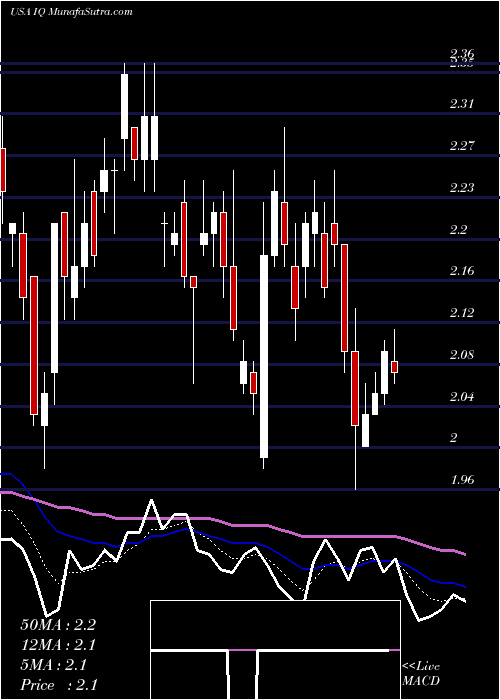
Task: Click the last red candlestick on the right
Action: tap(395, 367)
